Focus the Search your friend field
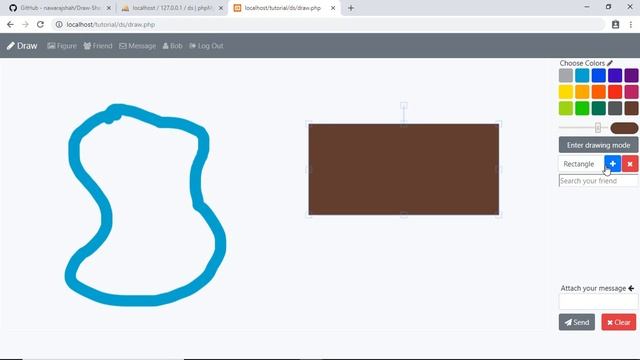This screenshot has width=640, height=360. (x=598, y=180)
